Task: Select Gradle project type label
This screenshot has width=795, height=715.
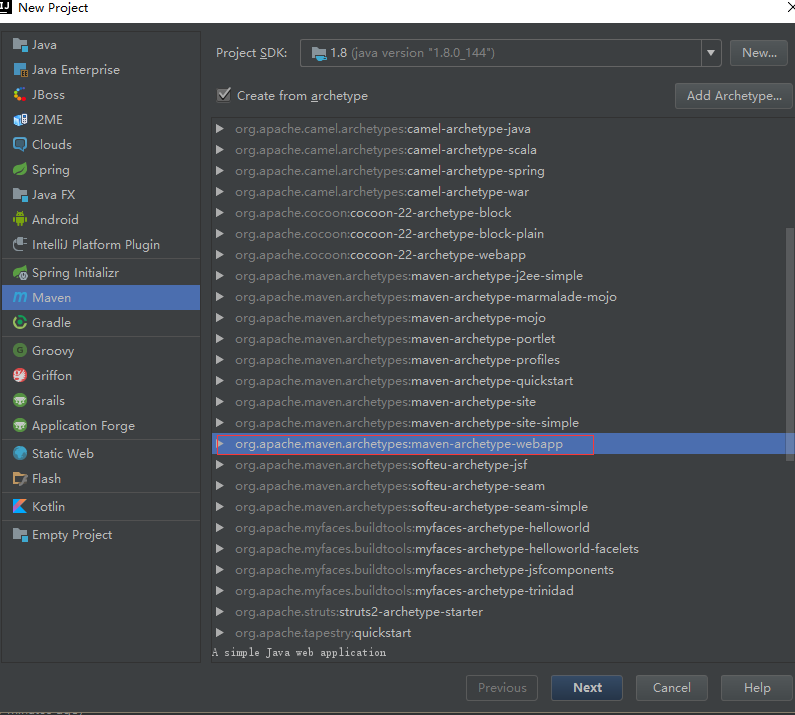Action: point(51,323)
